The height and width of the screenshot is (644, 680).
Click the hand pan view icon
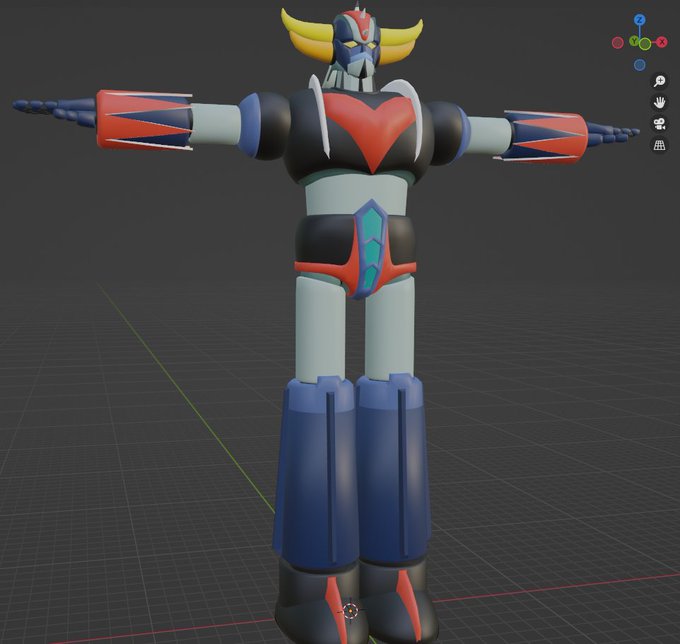[660, 102]
